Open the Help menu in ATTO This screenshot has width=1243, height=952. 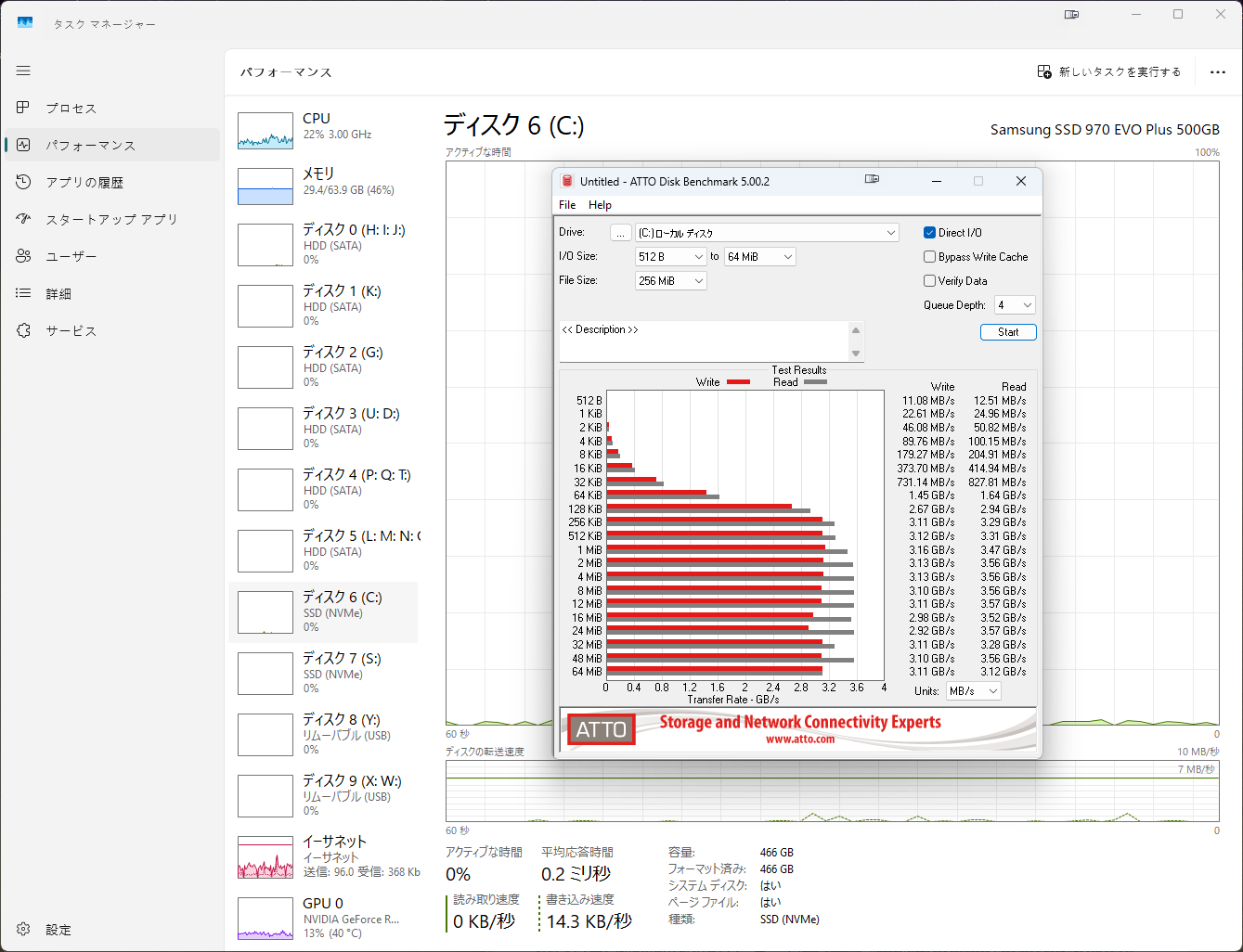[x=600, y=205]
